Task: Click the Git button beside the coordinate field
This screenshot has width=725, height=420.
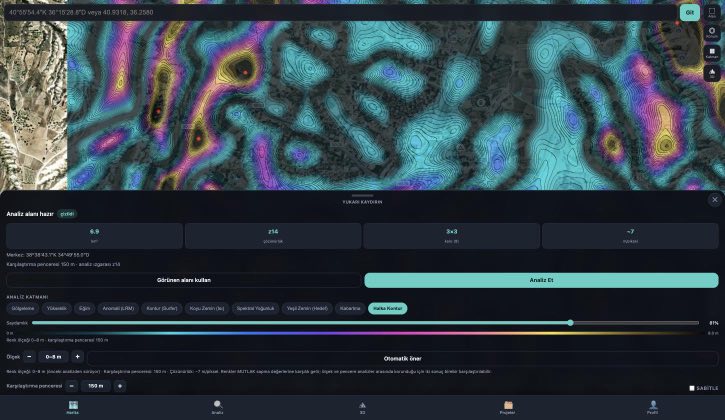Action: pos(689,12)
